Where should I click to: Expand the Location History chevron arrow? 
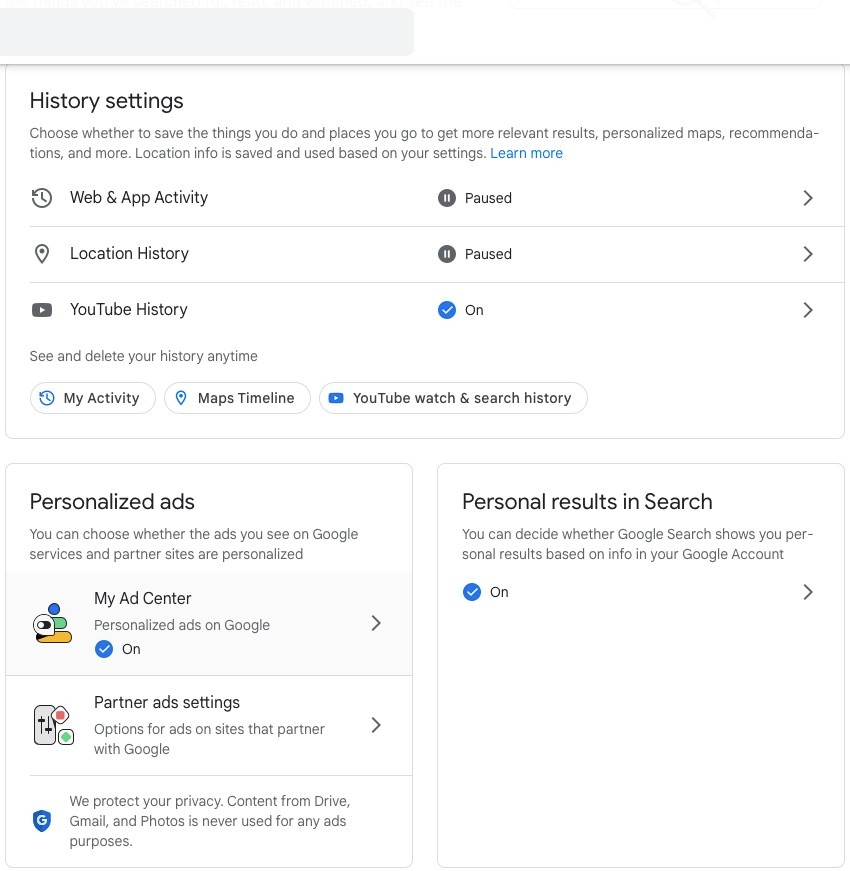808,254
